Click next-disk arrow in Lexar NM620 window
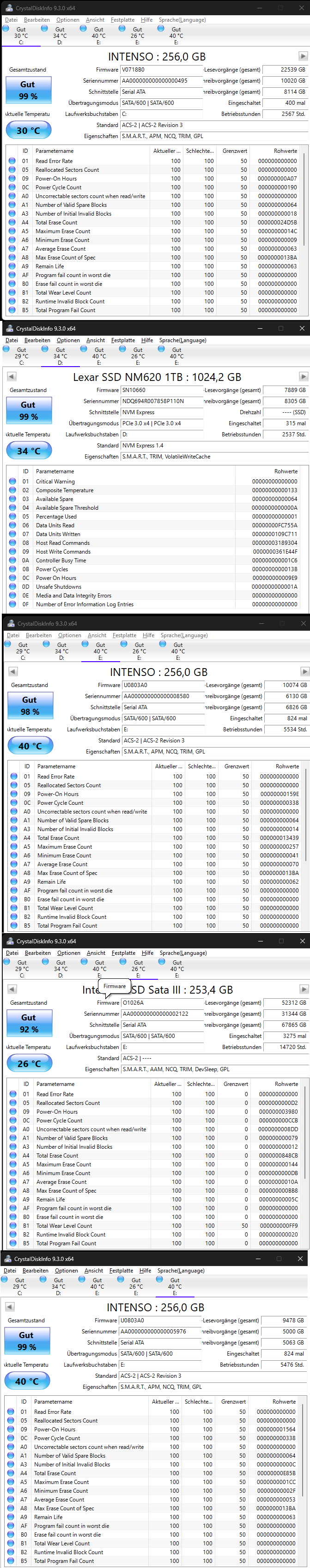The image size is (310, 1568). point(303,376)
